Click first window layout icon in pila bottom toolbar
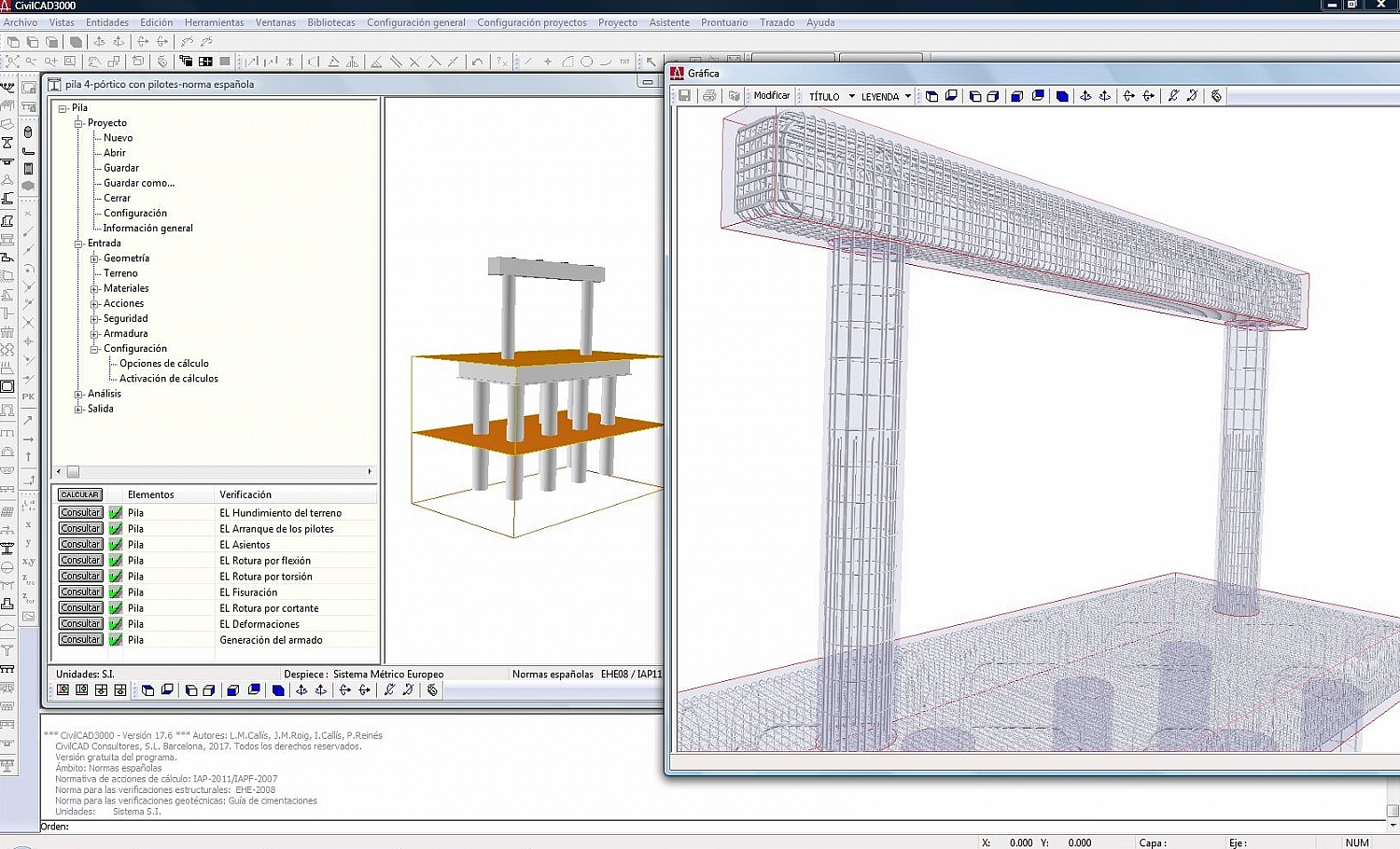Image resolution: width=1400 pixels, height=849 pixels. [63, 690]
